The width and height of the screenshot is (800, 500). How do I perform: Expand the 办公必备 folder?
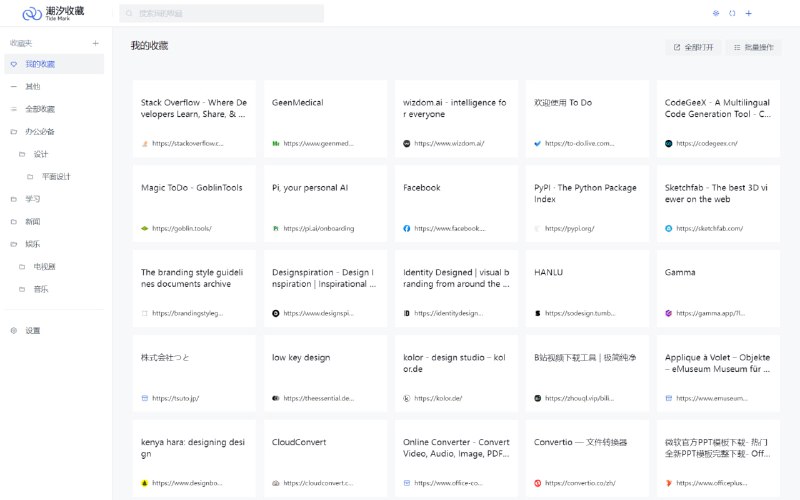click(14, 132)
